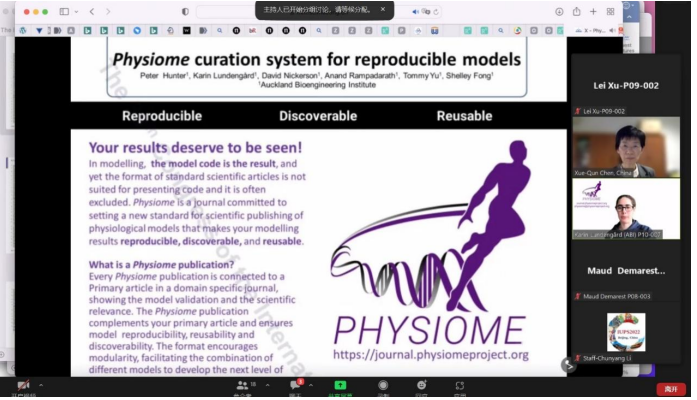
Task: Open the Participants panel icon
Action: point(241,384)
